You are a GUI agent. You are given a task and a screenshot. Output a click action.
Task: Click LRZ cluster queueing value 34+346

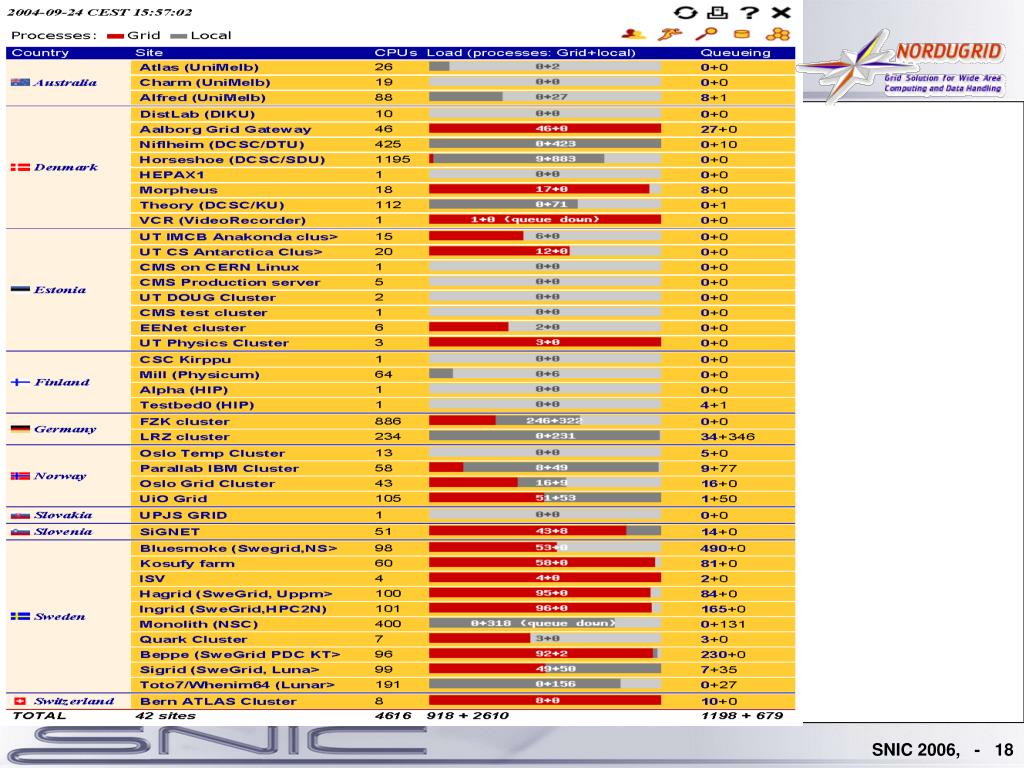tap(728, 436)
